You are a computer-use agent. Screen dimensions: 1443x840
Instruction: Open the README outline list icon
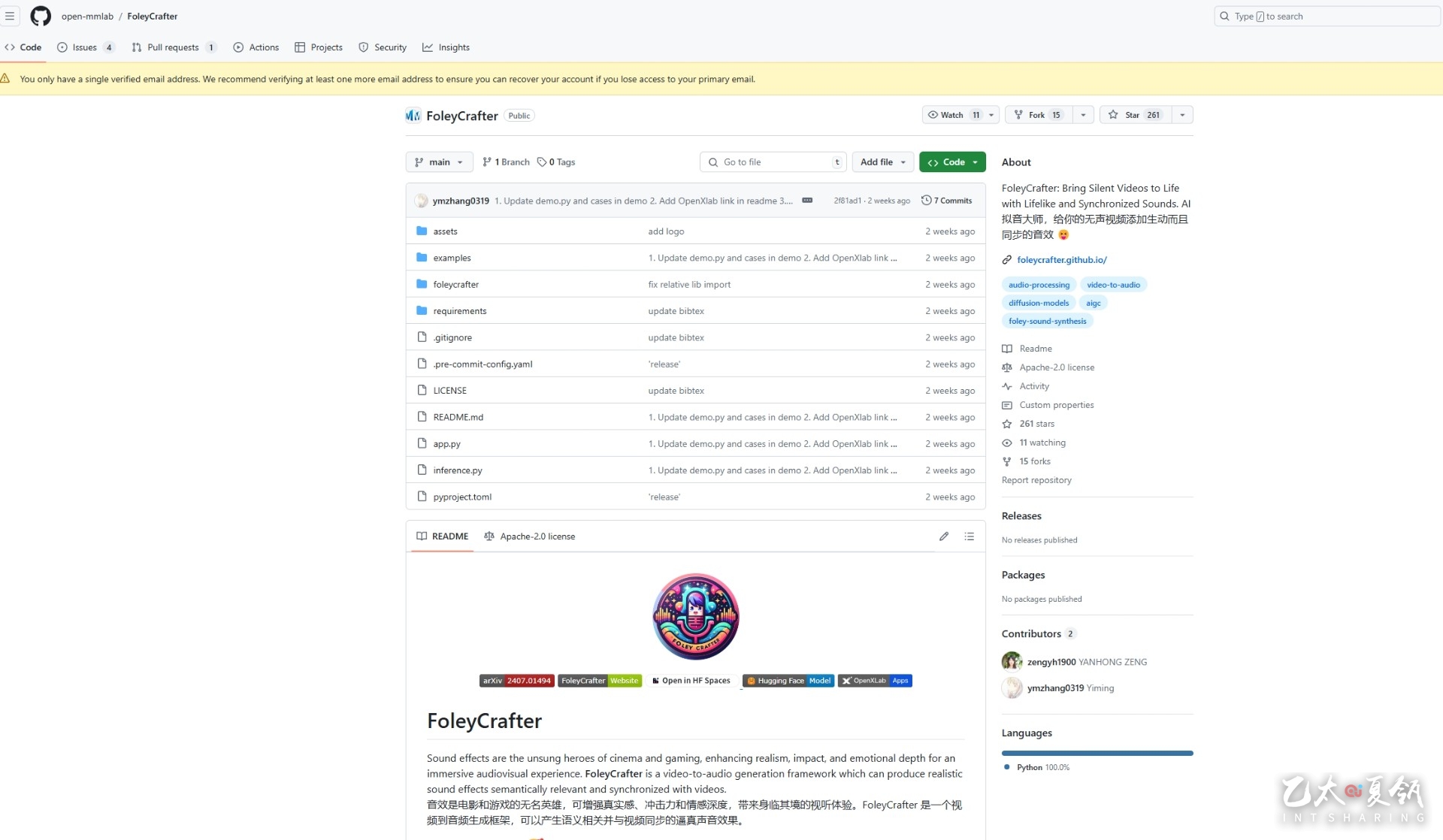pyautogui.click(x=970, y=536)
